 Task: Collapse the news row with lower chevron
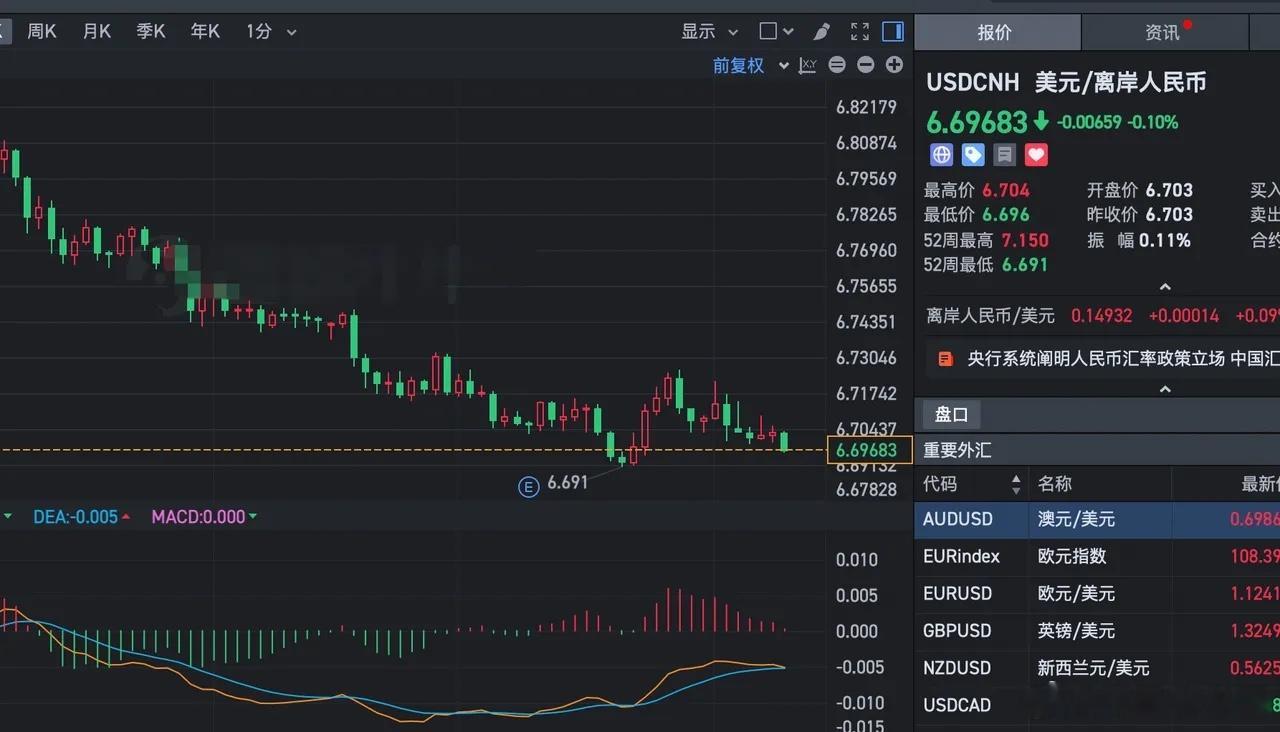(x=1164, y=389)
